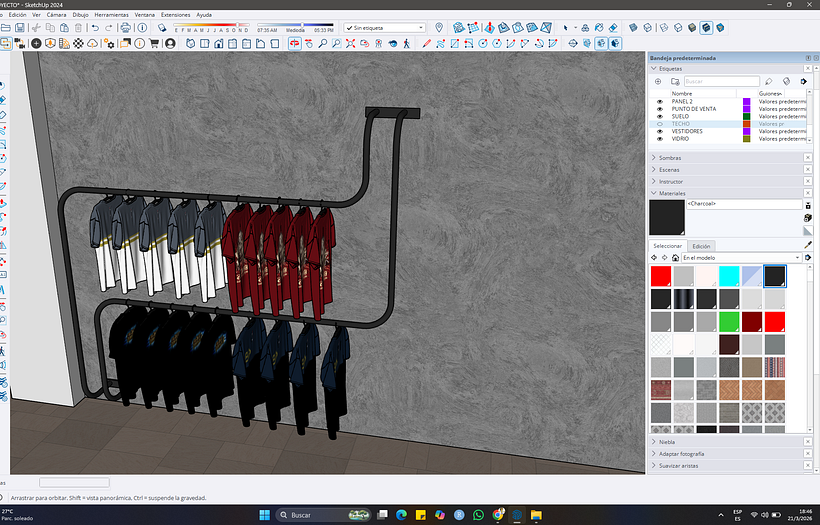Hide the PANEL 2 tag
This screenshot has height=525, width=820.
click(x=659, y=102)
